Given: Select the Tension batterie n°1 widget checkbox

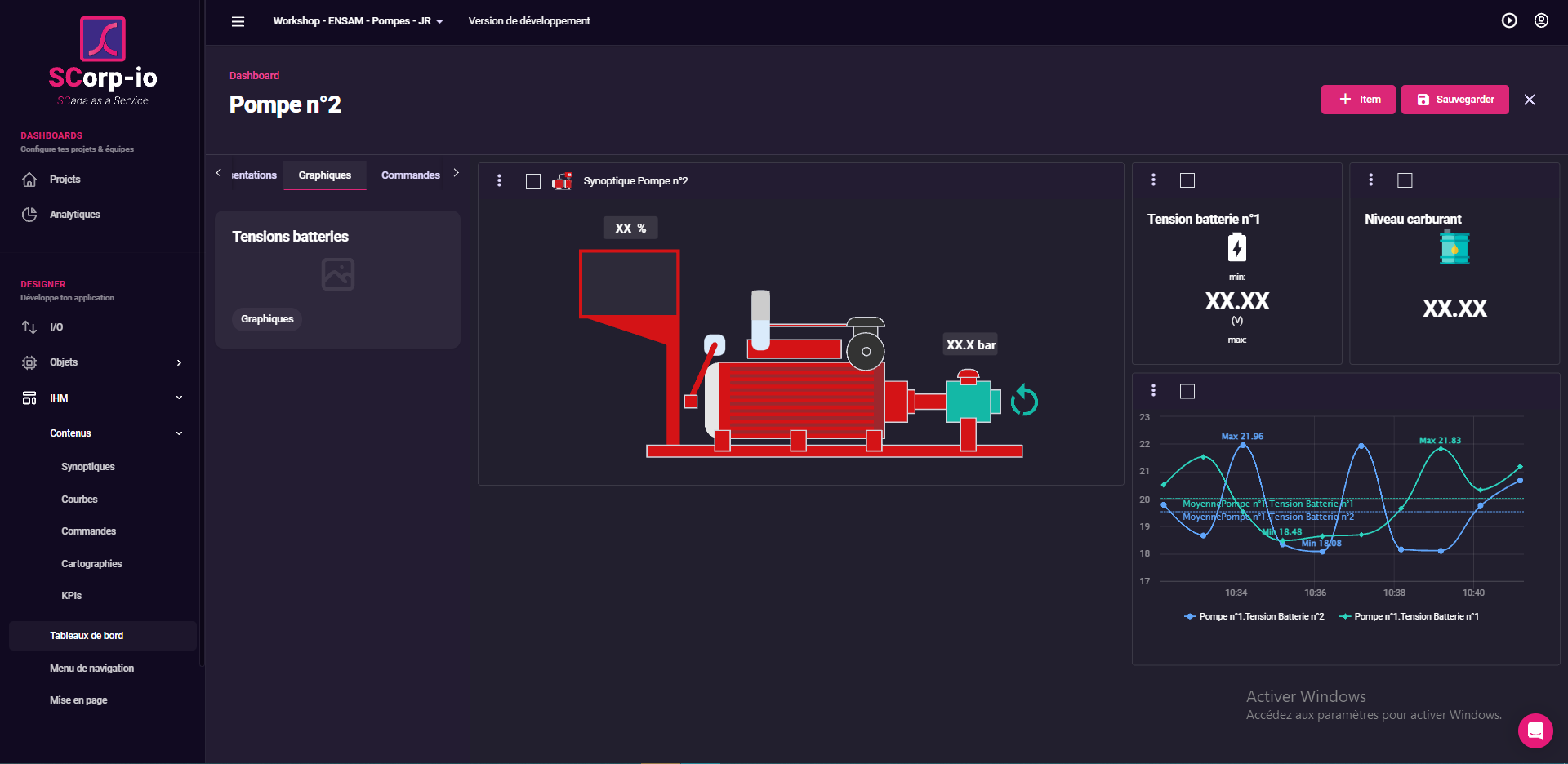Looking at the screenshot, I should coord(1187,180).
